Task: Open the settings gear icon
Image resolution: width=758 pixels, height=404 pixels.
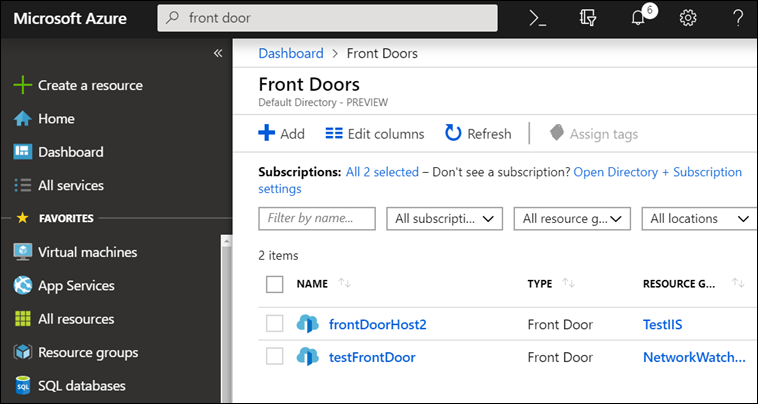Action: [688, 18]
